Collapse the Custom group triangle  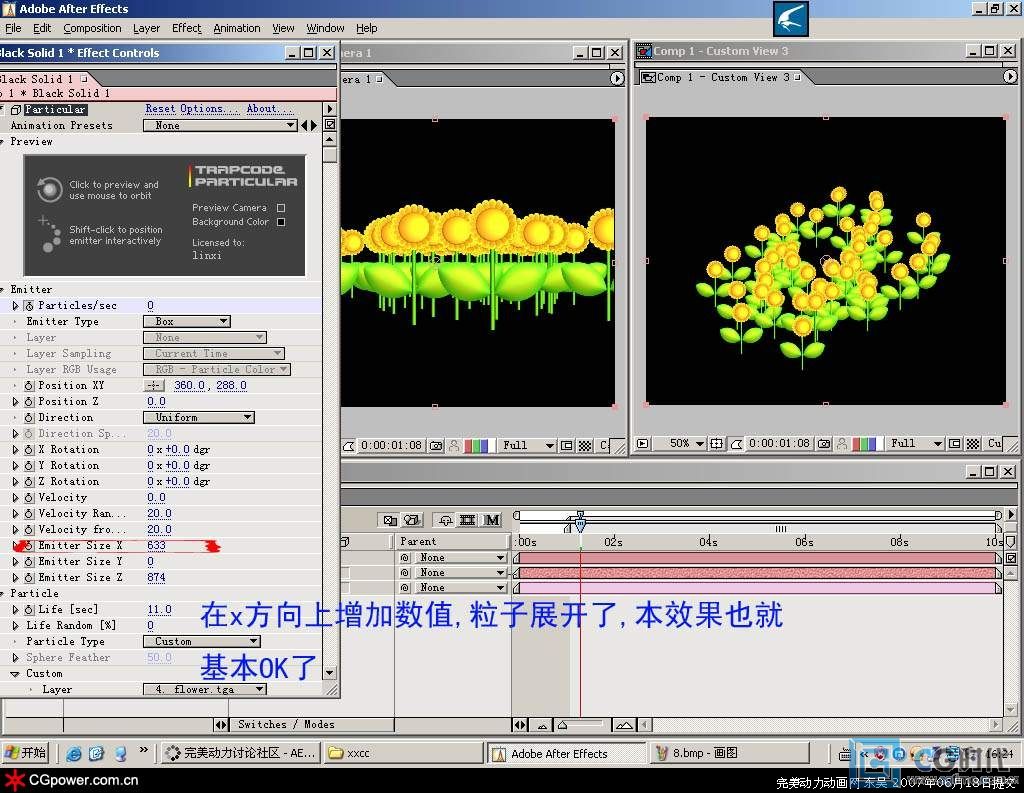coord(14,674)
